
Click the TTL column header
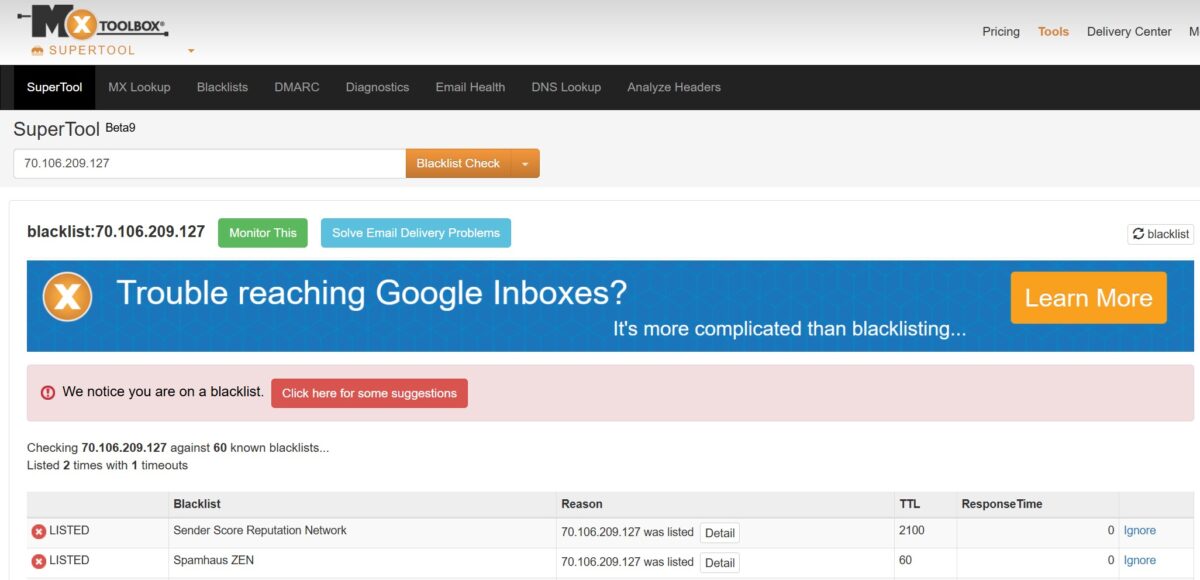click(x=909, y=504)
